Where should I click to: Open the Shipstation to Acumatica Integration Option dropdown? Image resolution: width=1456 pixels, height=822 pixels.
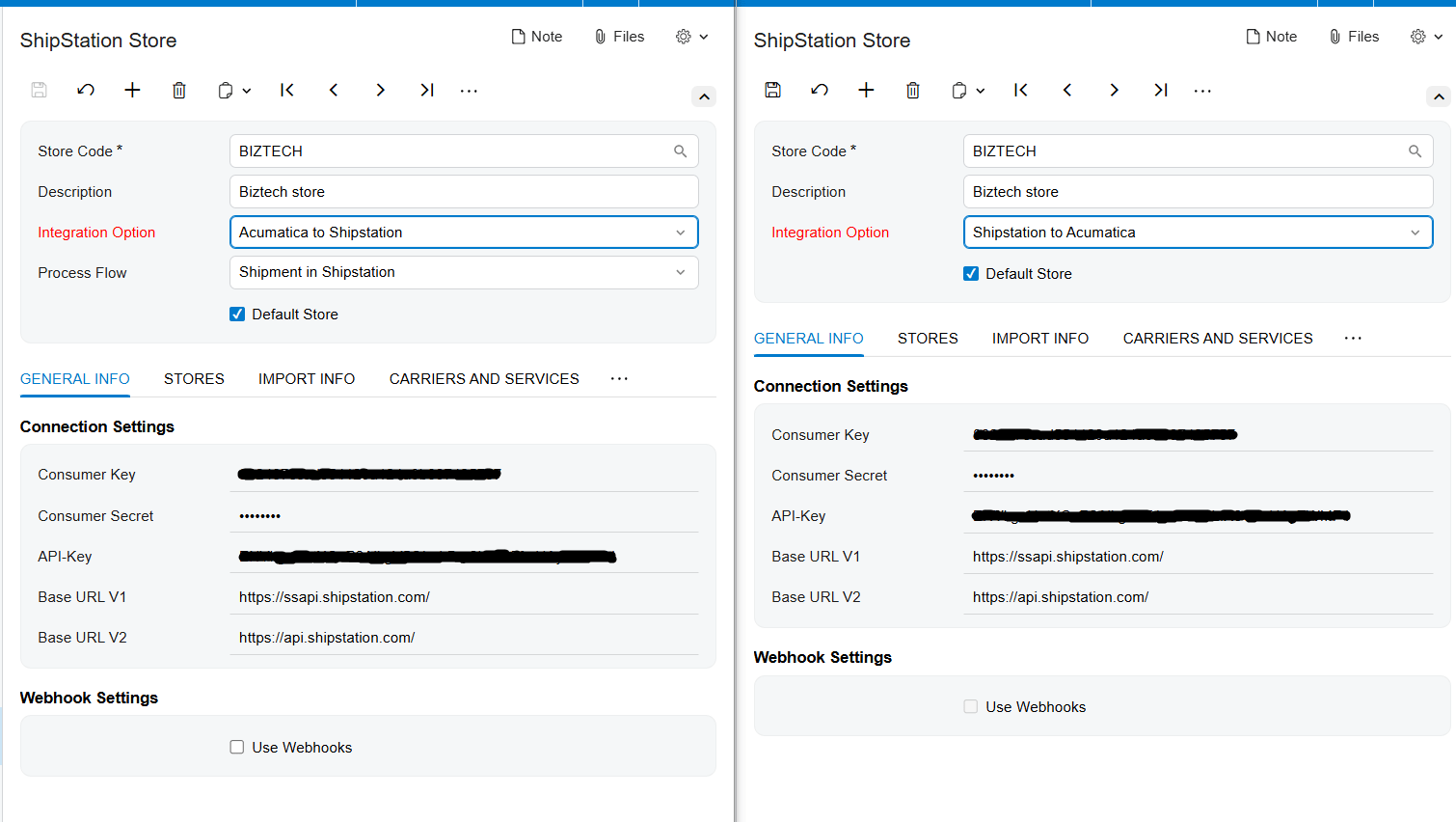click(1198, 233)
